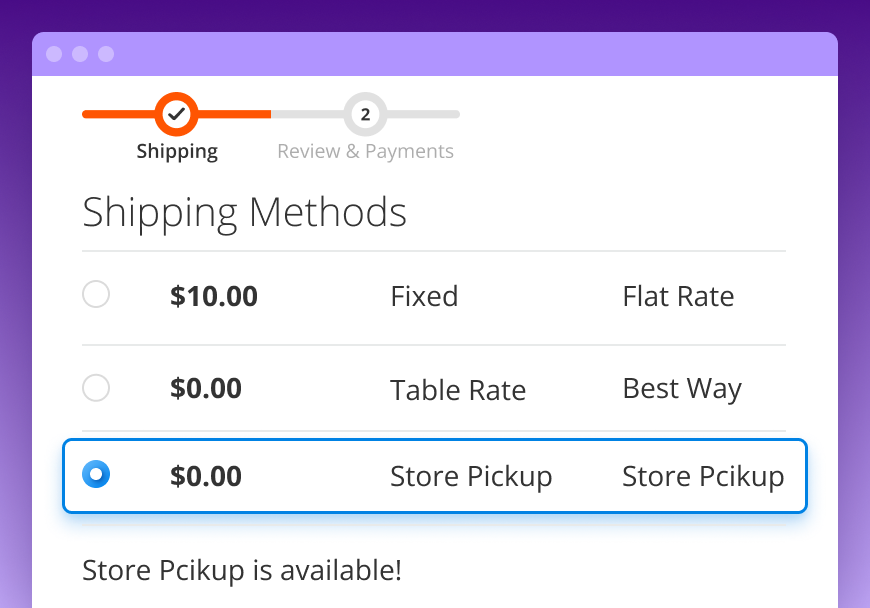Click the highlighted Store Pickup row

click(434, 477)
